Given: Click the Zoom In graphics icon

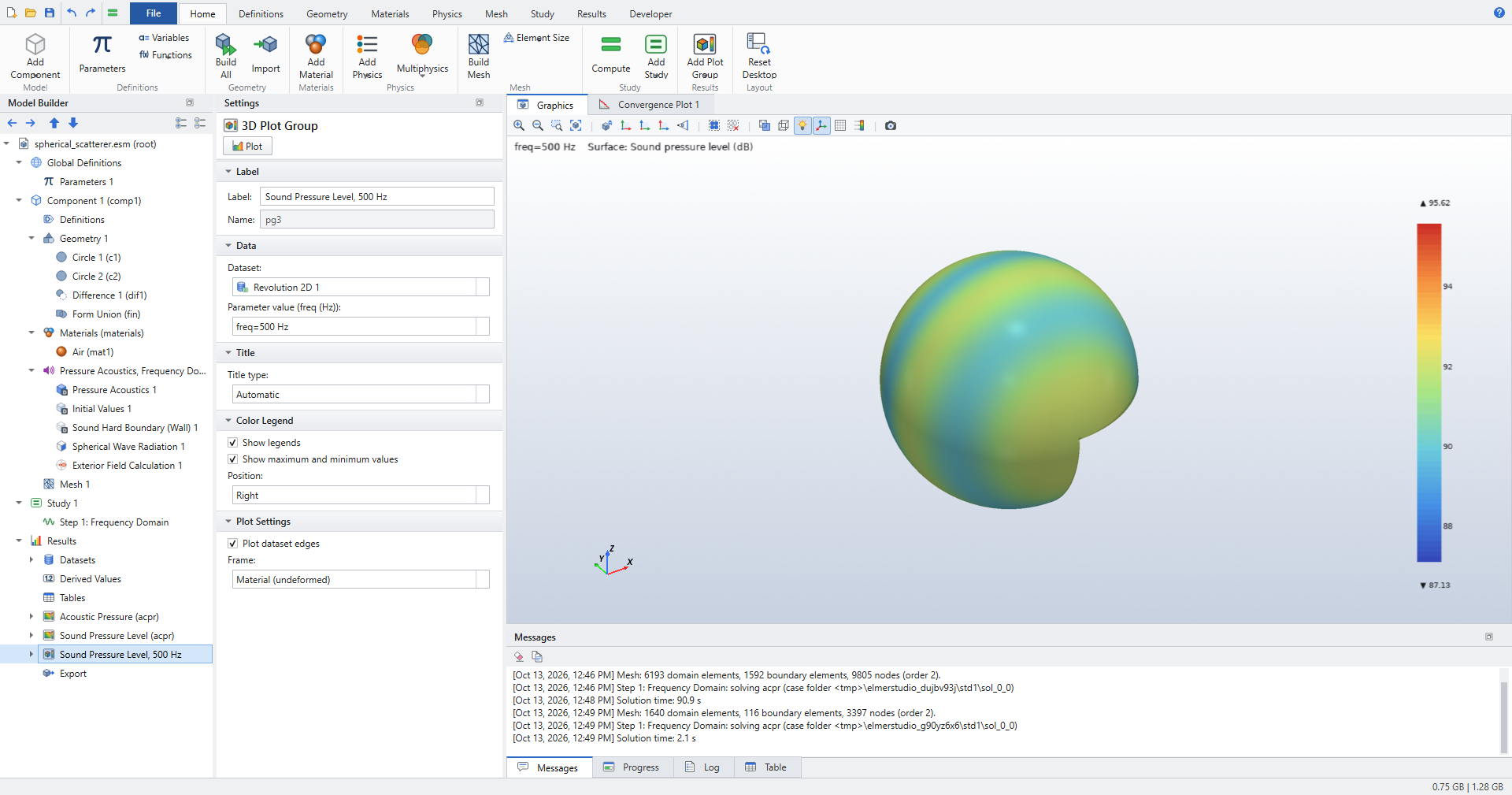Looking at the screenshot, I should pyautogui.click(x=519, y=125).
